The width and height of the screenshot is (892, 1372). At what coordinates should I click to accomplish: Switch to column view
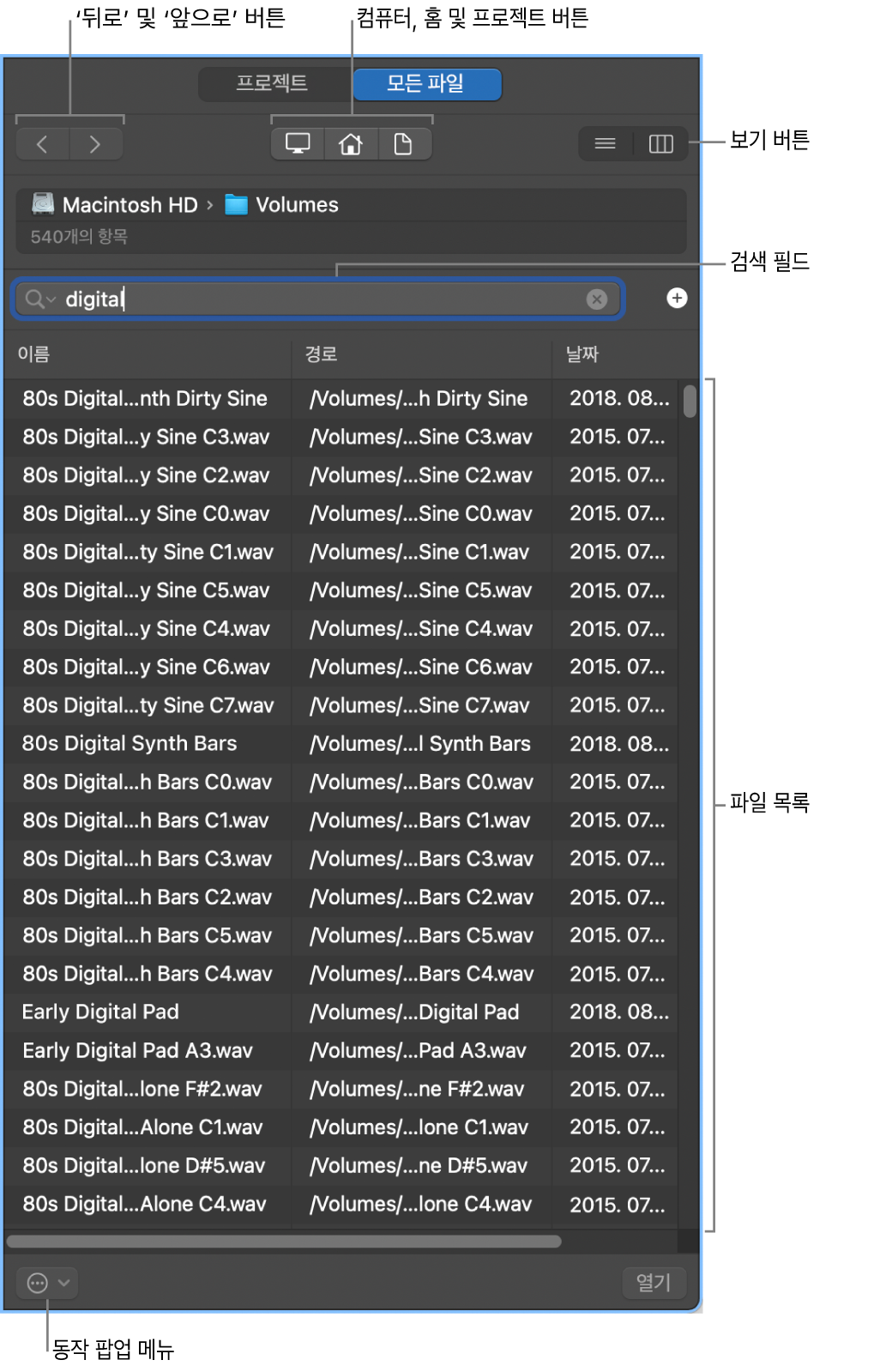[660, 144]
